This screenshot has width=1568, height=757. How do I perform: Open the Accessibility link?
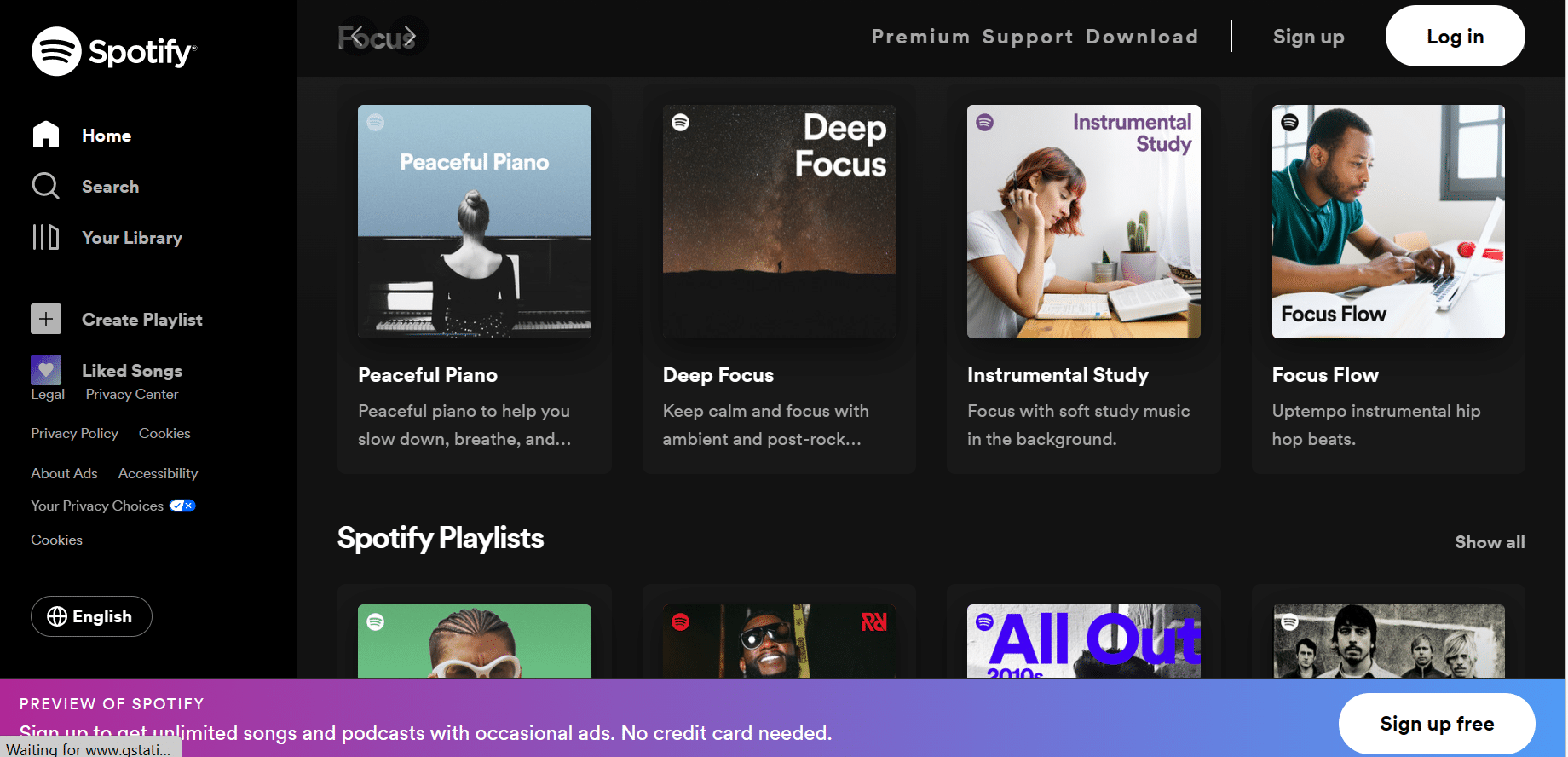click(158, 473)
